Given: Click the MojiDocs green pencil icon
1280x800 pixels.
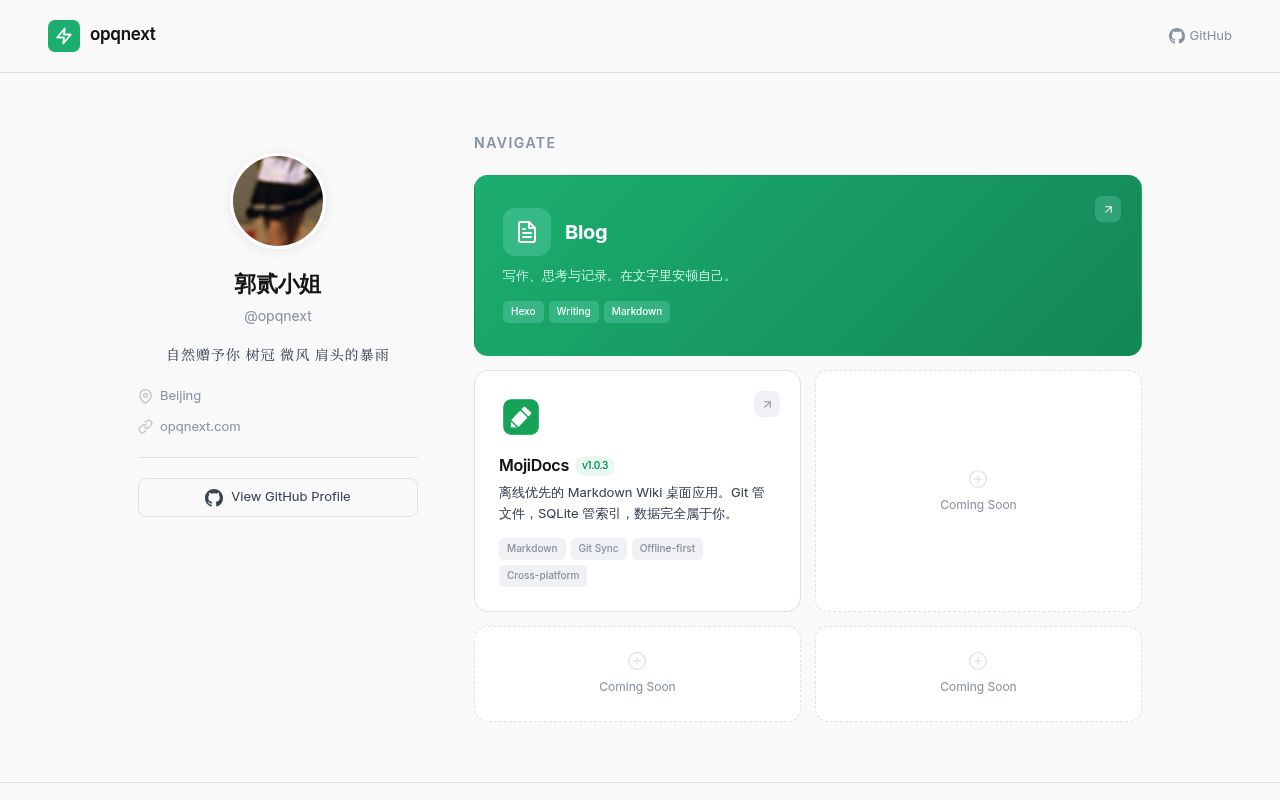Looking at the screenshot, I should tap(521, 417).
